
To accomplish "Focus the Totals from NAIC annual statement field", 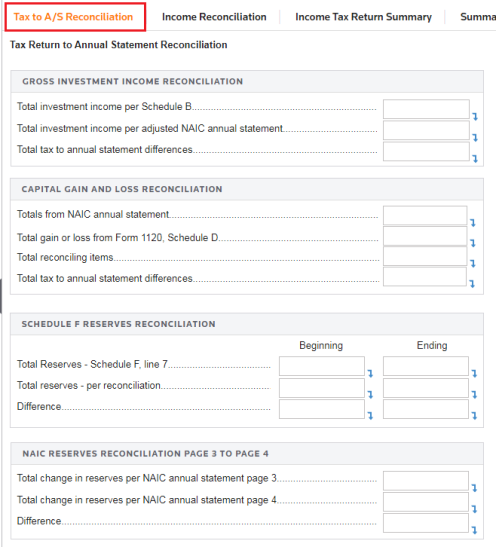I will point(425,215).
